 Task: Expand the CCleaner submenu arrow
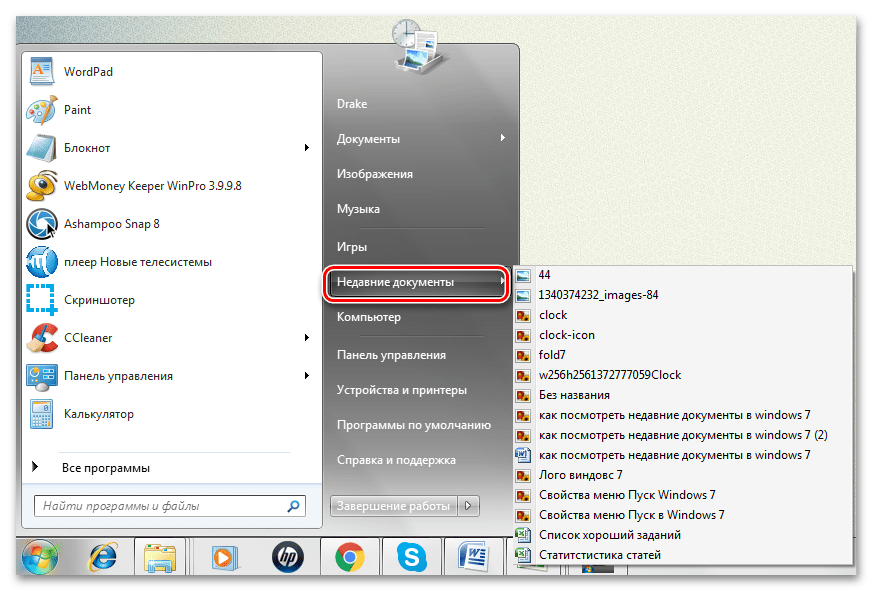[x=306, y=338]
